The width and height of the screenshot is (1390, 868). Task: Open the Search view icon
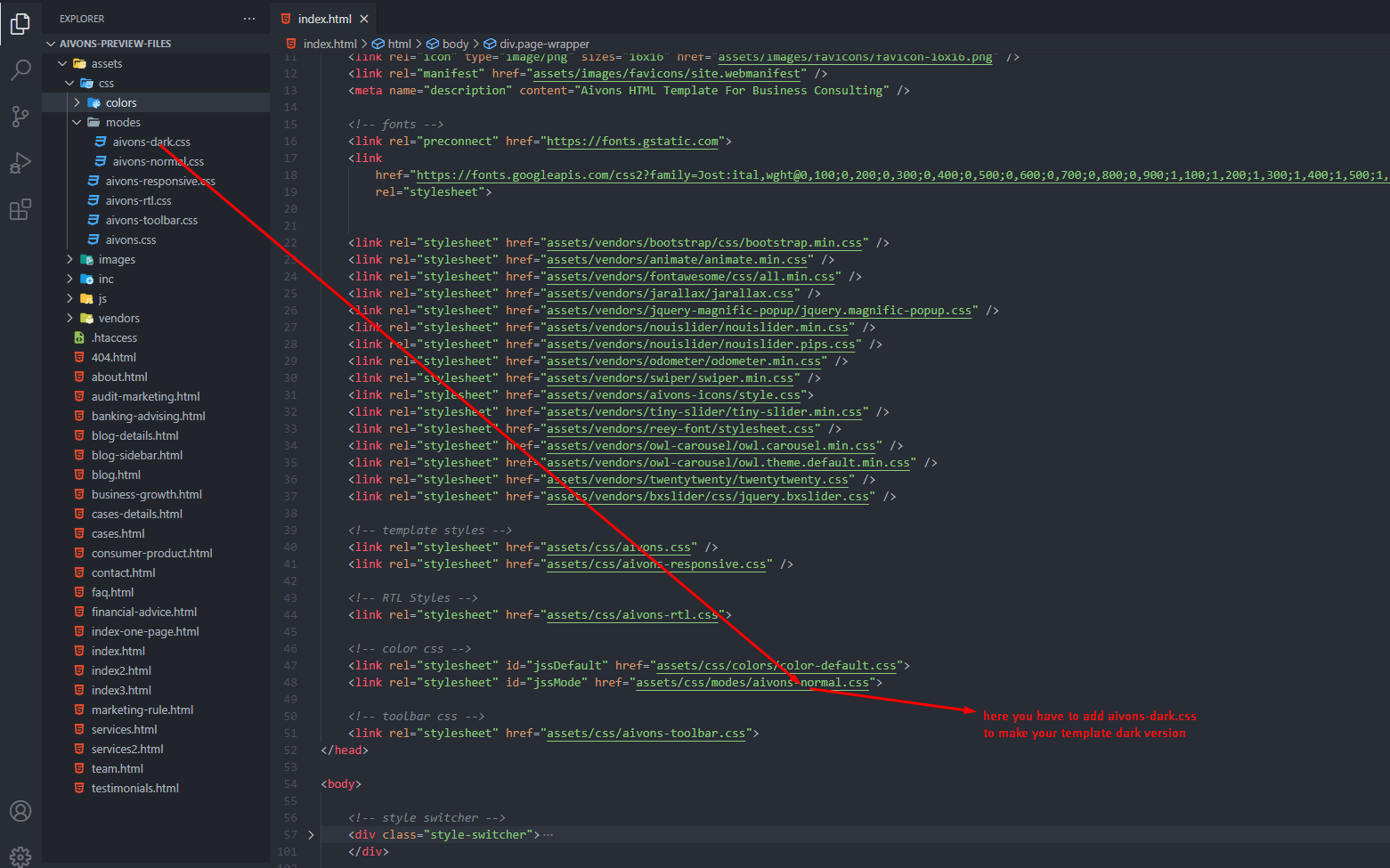coord(20,70)
